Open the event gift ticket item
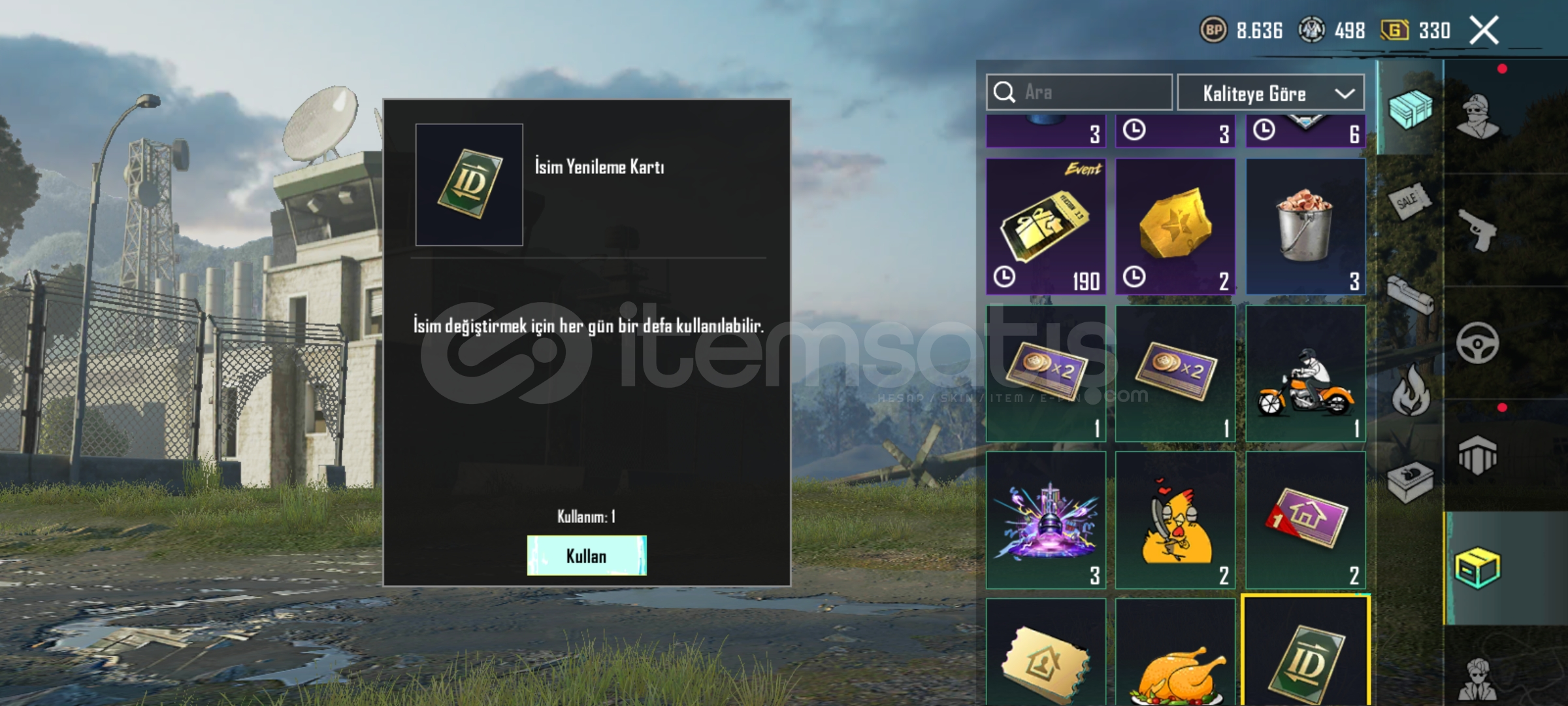The height and width of the screenshot is (706, 1568). pyautogui.click(x=1046, y=226)
